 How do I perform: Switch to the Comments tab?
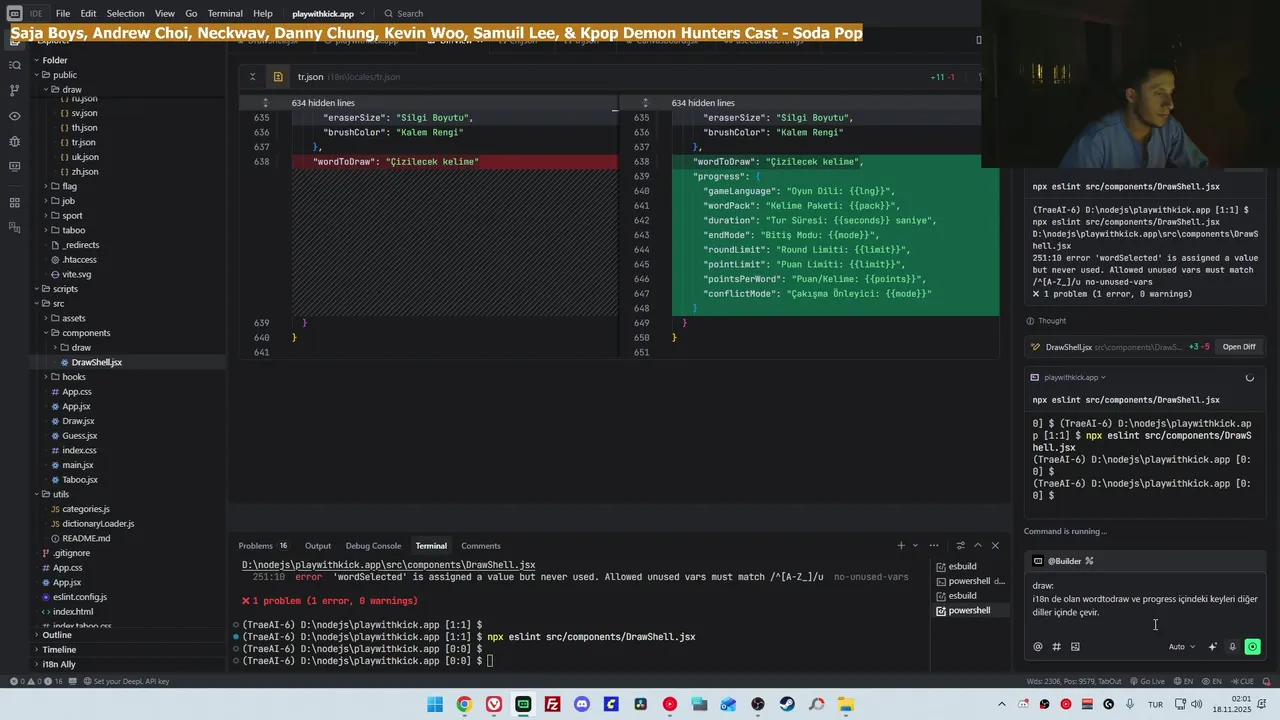[481, 546]
